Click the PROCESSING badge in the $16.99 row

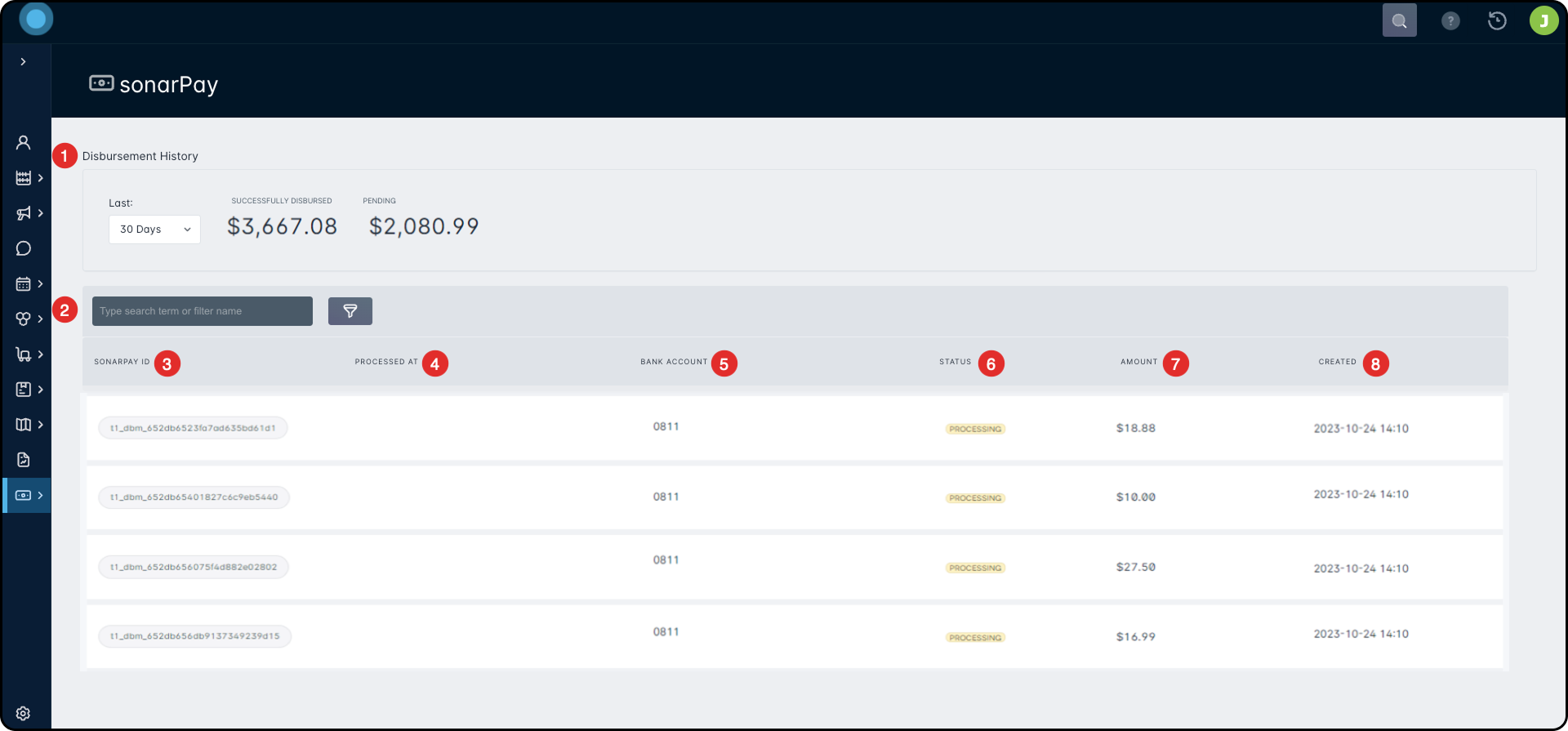pos(975,638)
